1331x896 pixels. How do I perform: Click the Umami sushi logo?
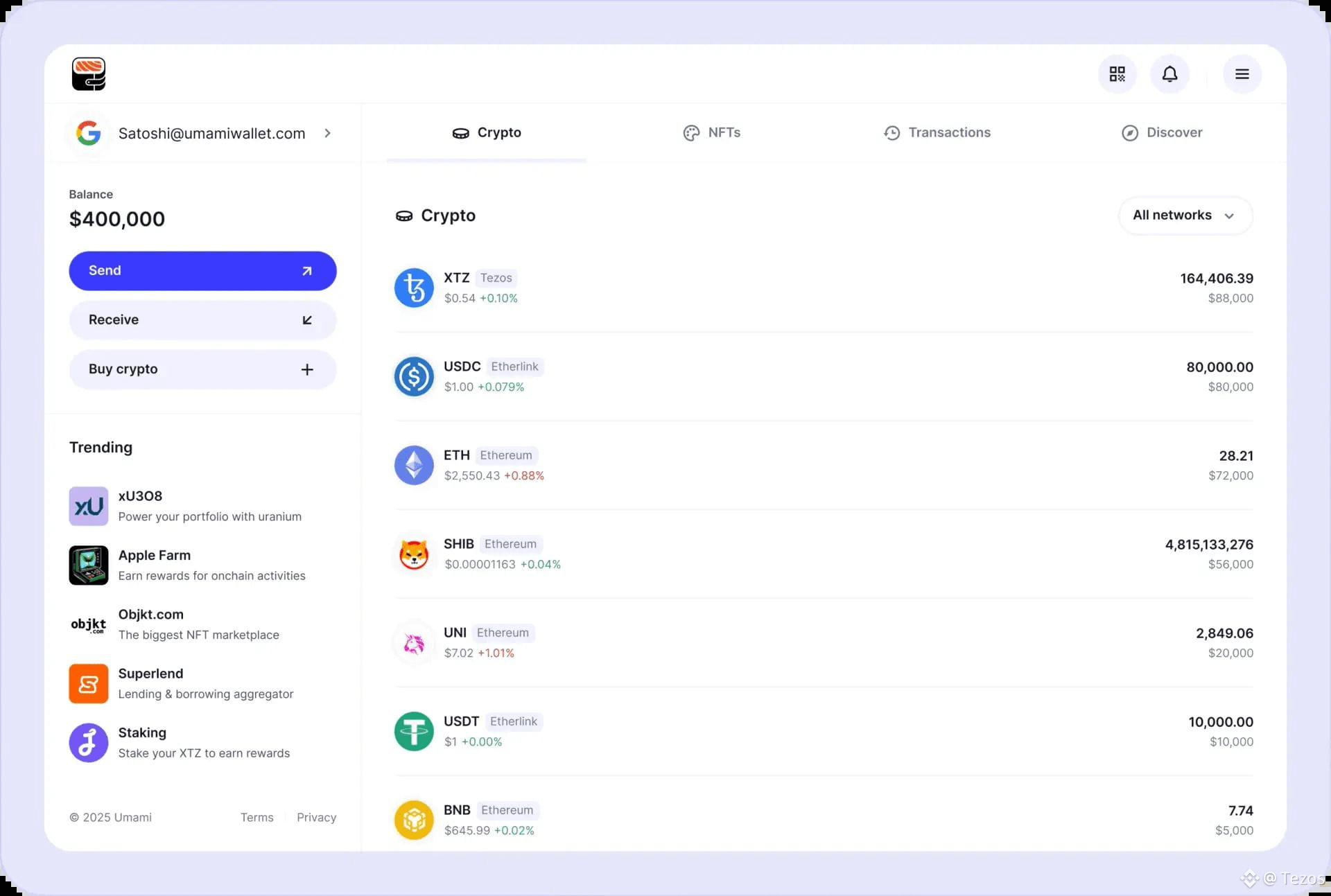click(x=89, y=74)
